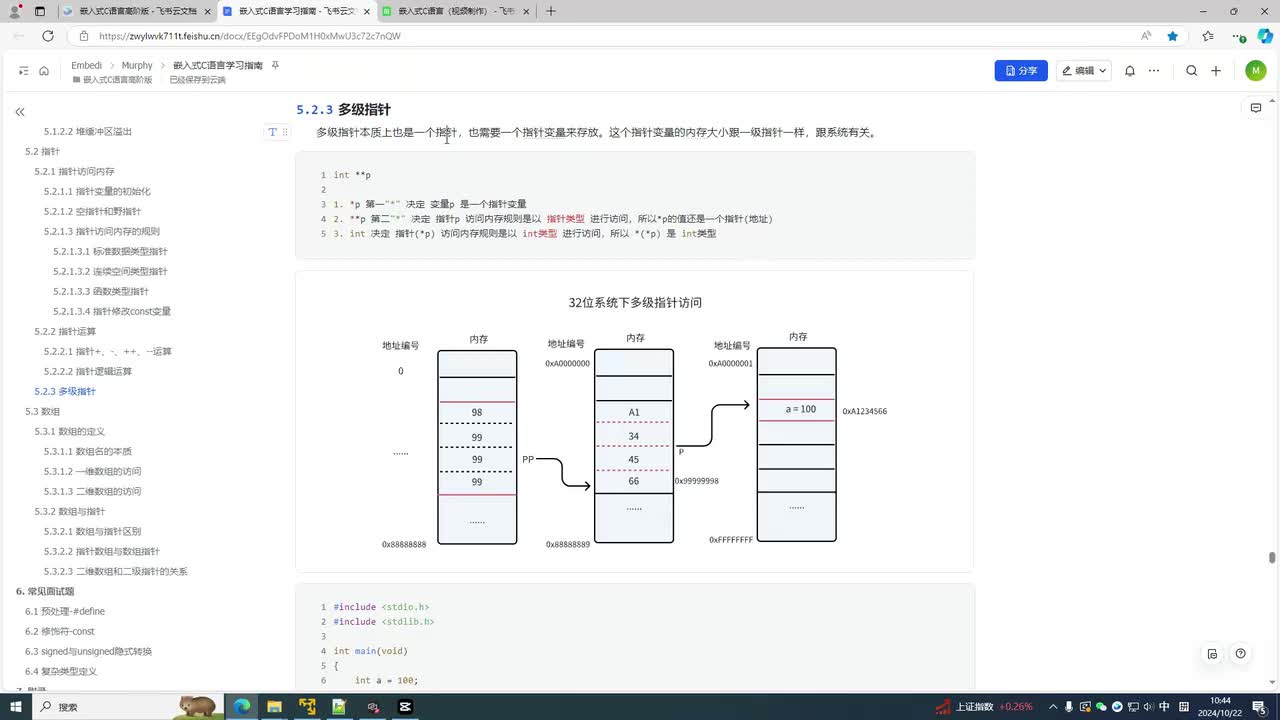
Task: Click the pin icon beside the document title
Action: [x=275, y=65]
